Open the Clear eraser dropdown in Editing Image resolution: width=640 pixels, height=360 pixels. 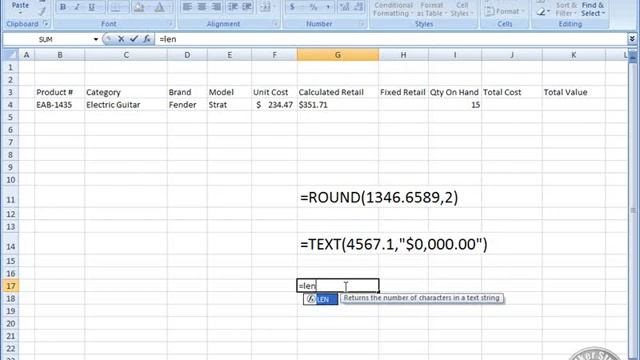pyautogui.click(x=543, y=12)
